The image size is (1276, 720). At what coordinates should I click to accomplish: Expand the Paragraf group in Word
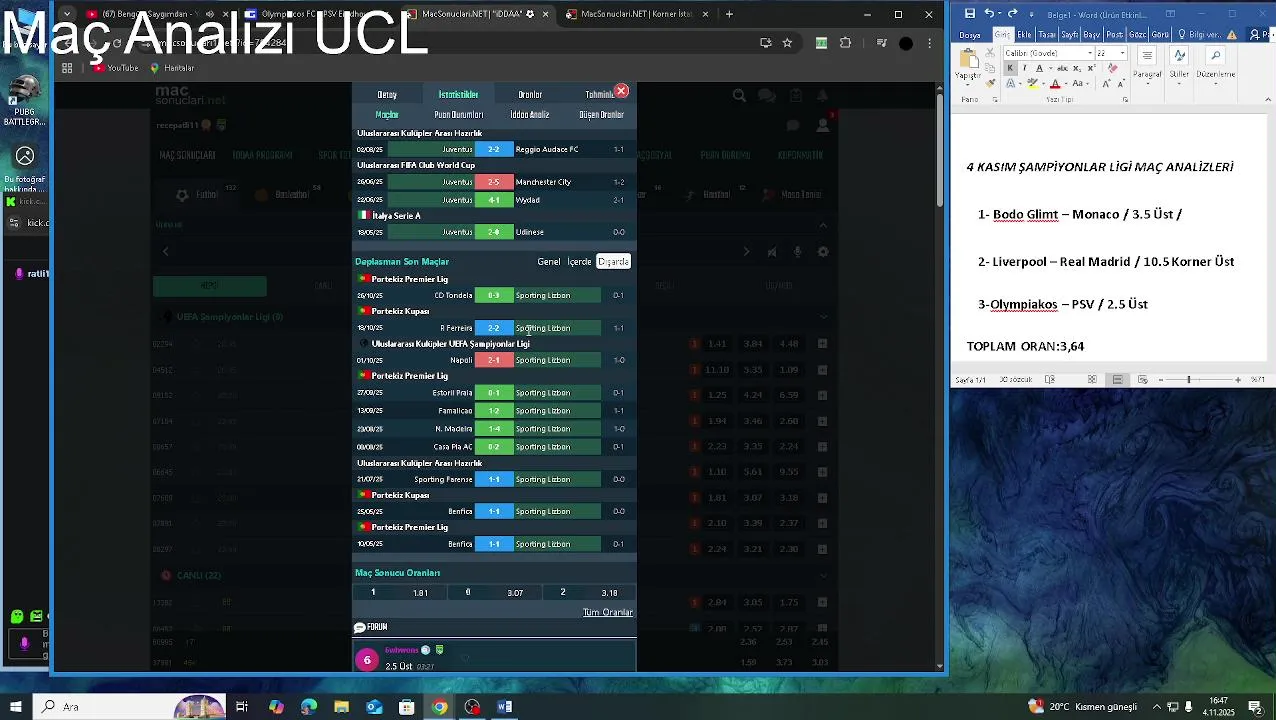click(1147, 66)
